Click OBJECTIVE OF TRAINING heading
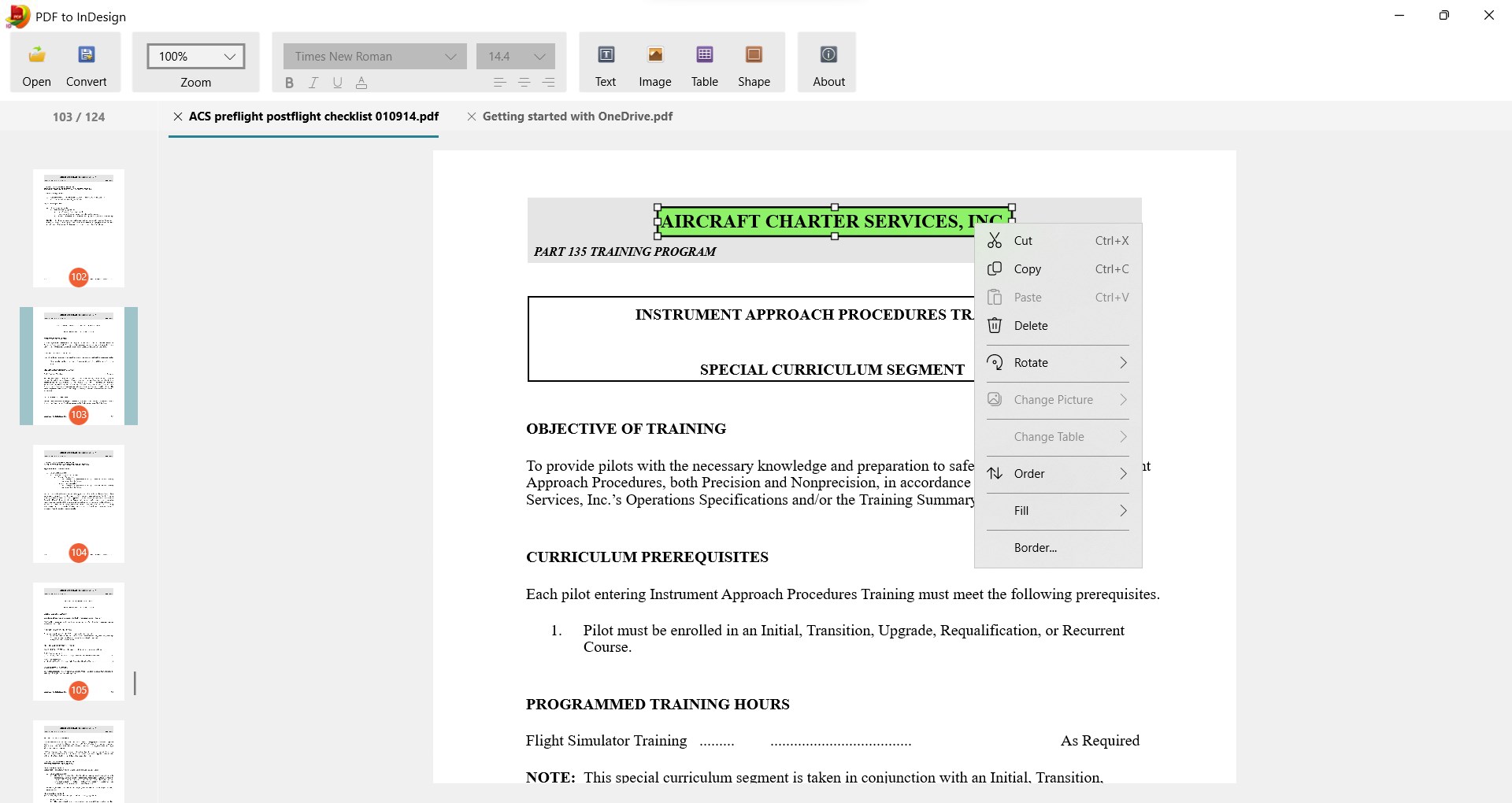 [x=626, y=429]
